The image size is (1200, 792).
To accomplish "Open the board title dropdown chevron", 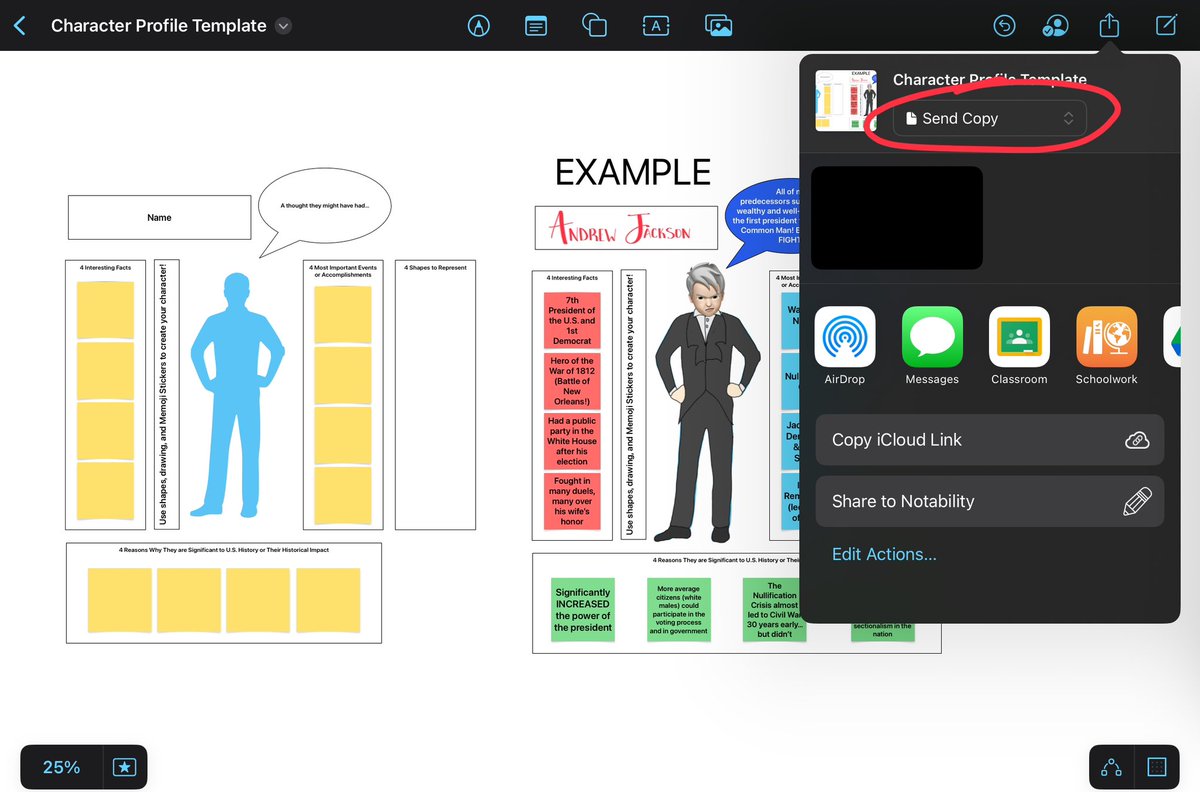I will pos(283,26).
